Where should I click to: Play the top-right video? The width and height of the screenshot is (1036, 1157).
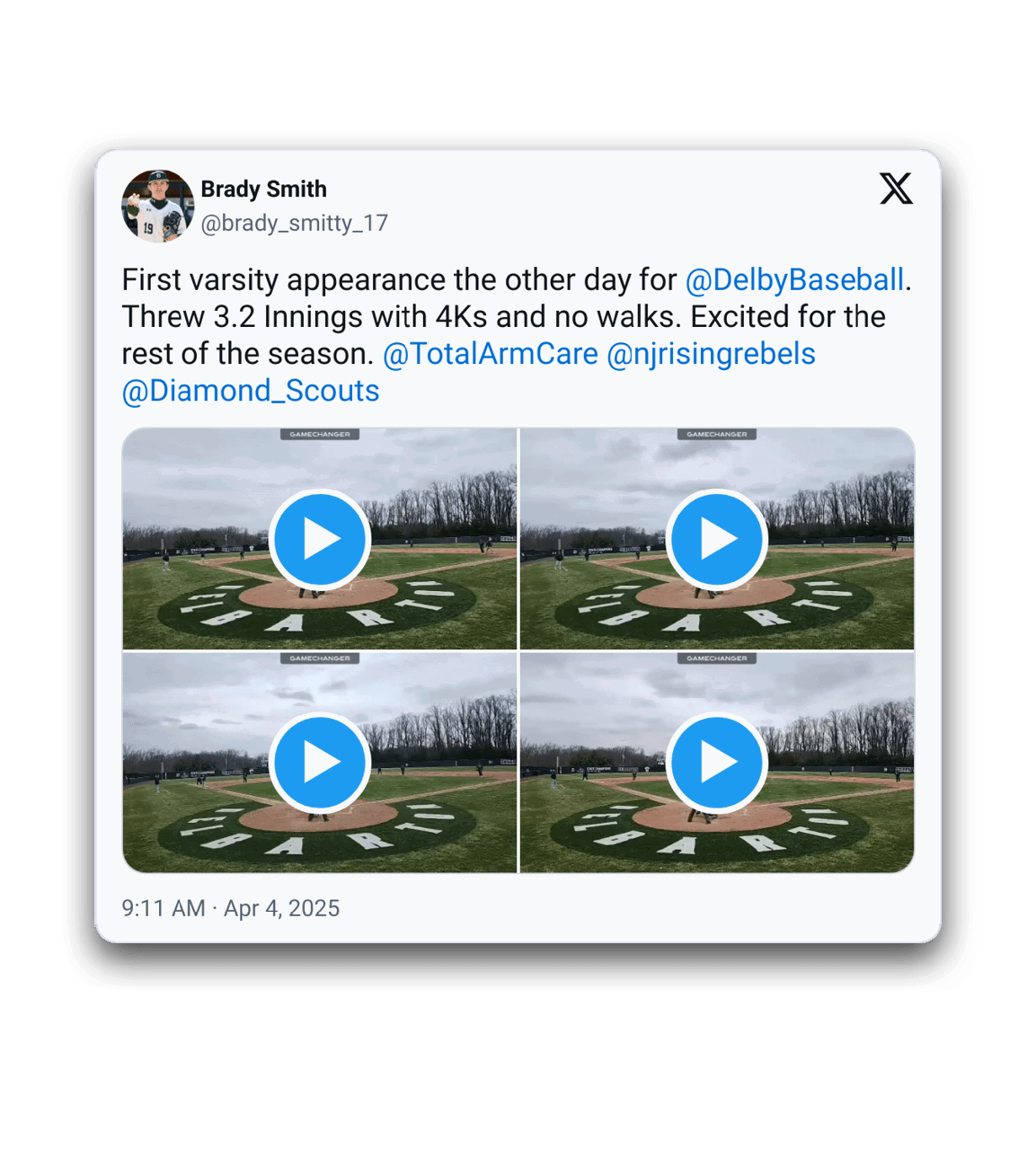click(717, 539)
